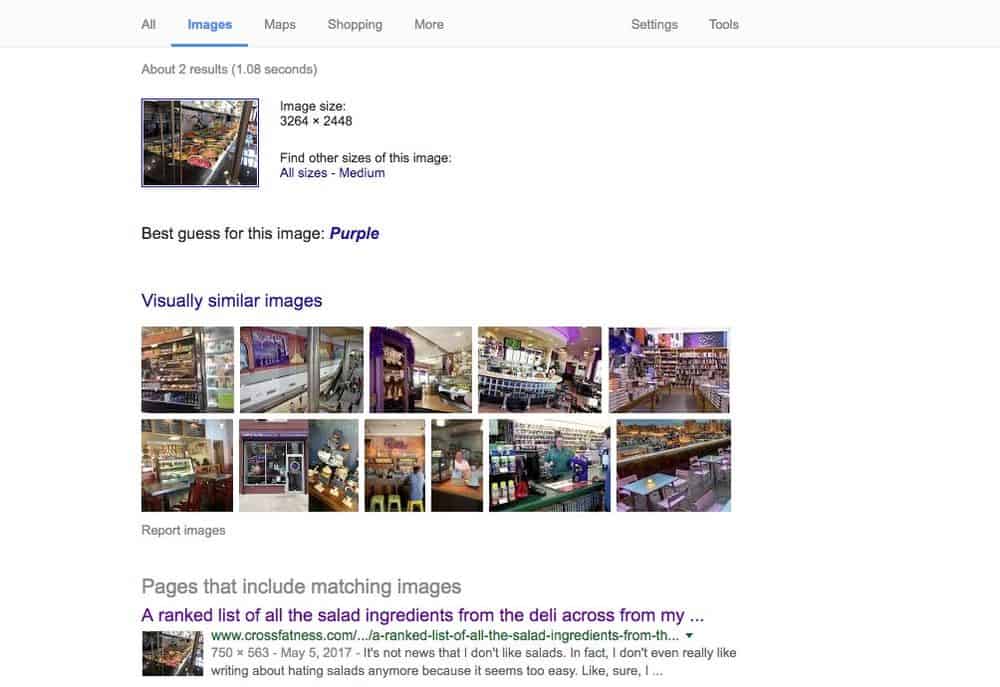
Task: Open the Maps tab
Action: (279, 24)
